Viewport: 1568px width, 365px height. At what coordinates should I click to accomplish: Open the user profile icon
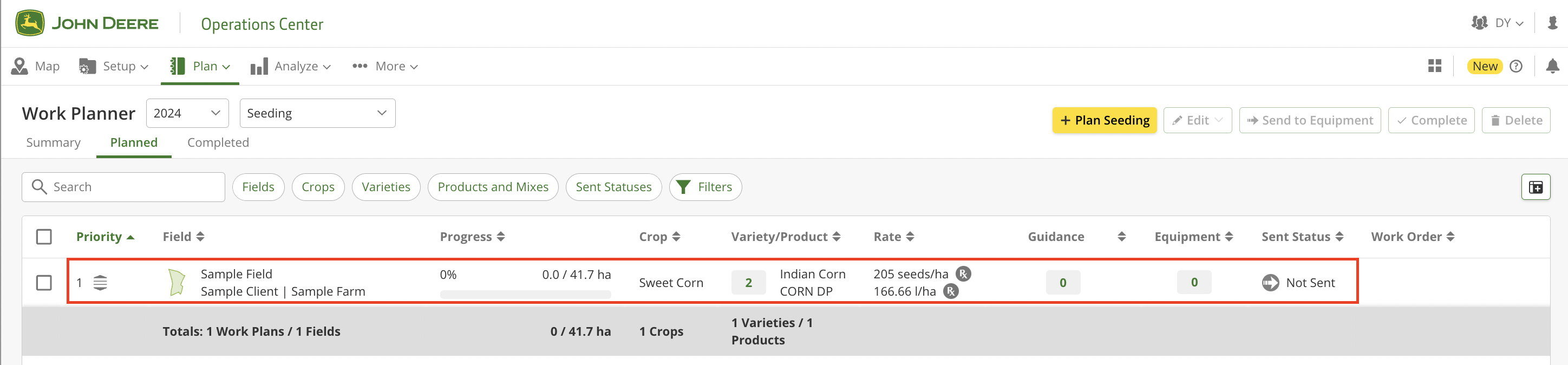tap(1552, 23)
